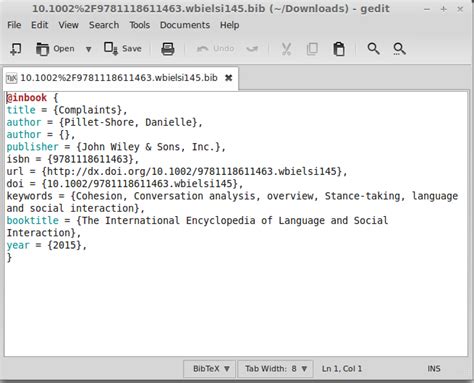This screenshot has width=474, height=383.
Task: Close the wbielsi145.bib tab
Action: [x=228, y=78]
